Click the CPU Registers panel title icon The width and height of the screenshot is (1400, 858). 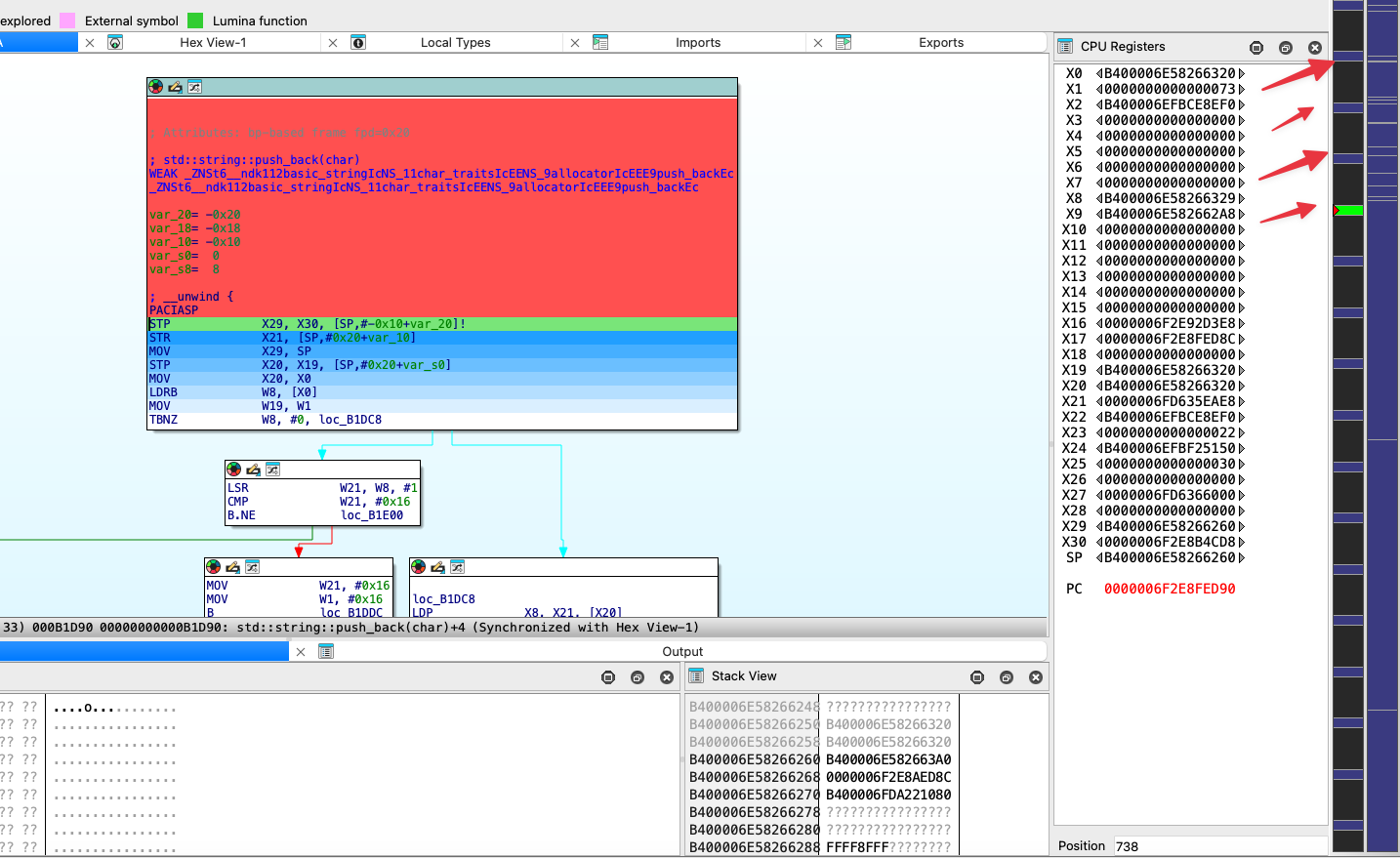[x=1066, y=47]
